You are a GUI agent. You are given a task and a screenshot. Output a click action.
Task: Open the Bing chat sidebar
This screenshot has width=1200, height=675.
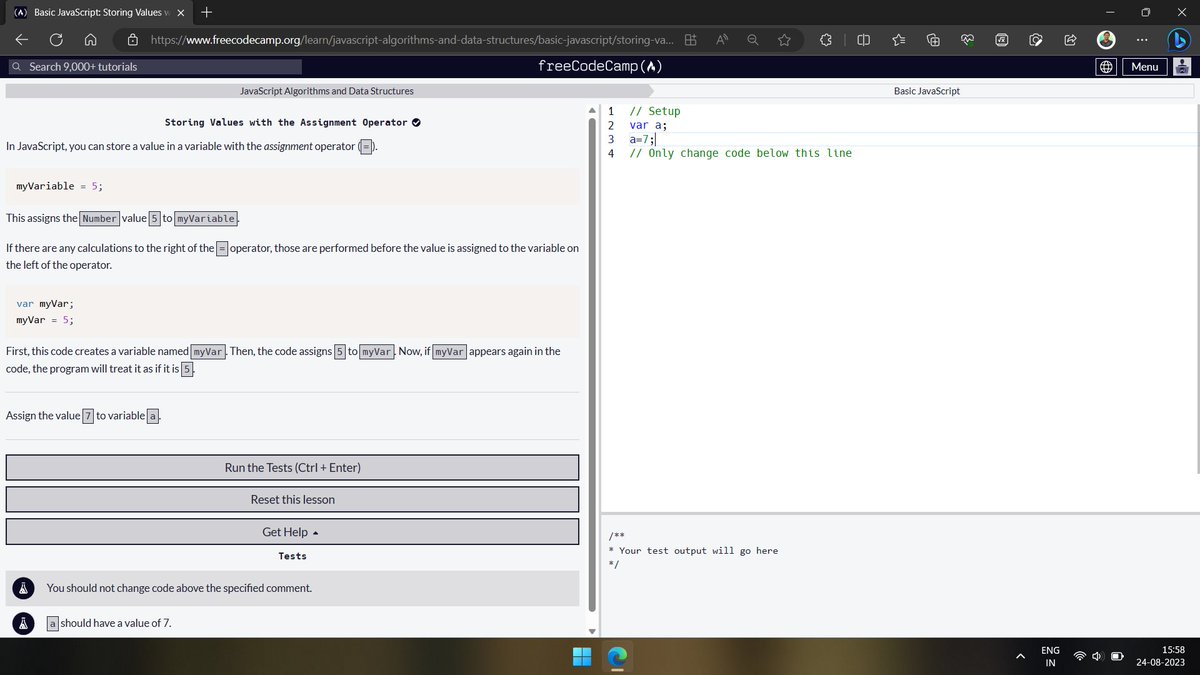coord(1180,40)
